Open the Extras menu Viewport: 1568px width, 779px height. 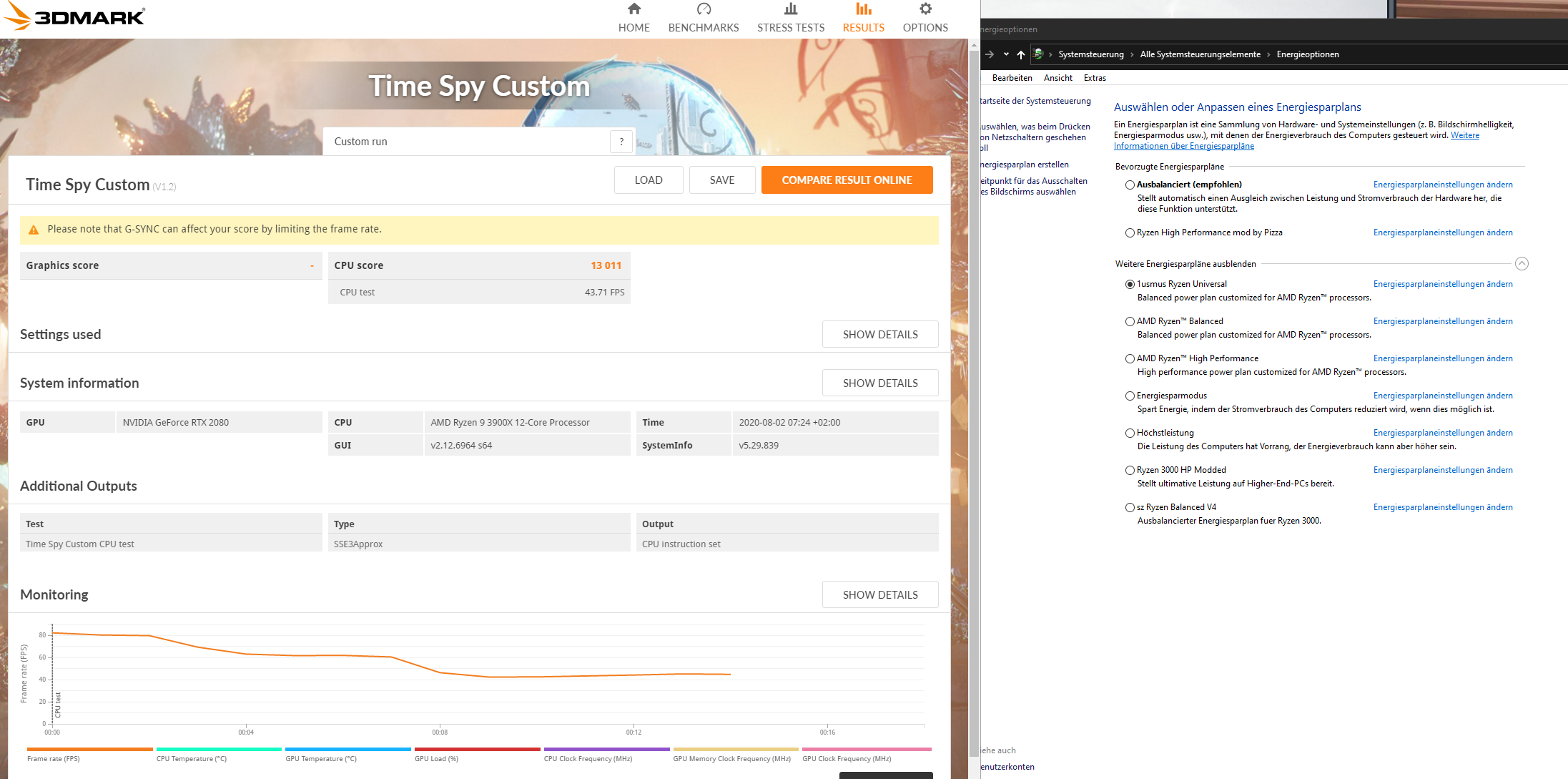pyautogui.click(x=1094, y=78)
